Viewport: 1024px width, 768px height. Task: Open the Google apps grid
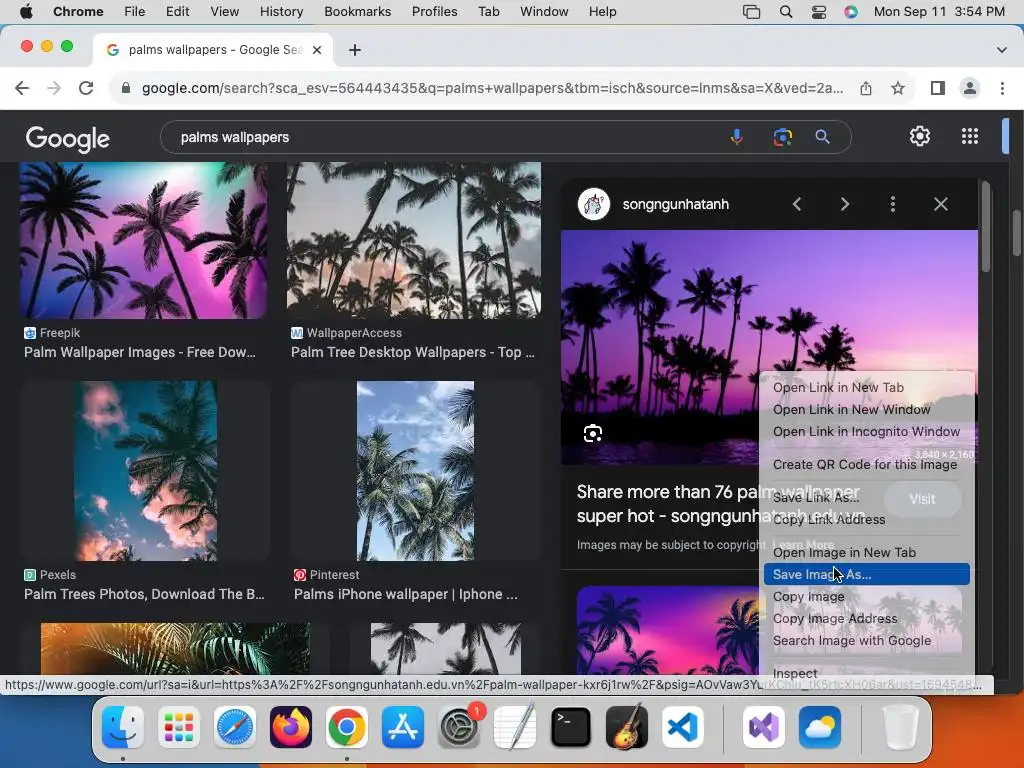(970, 136)
